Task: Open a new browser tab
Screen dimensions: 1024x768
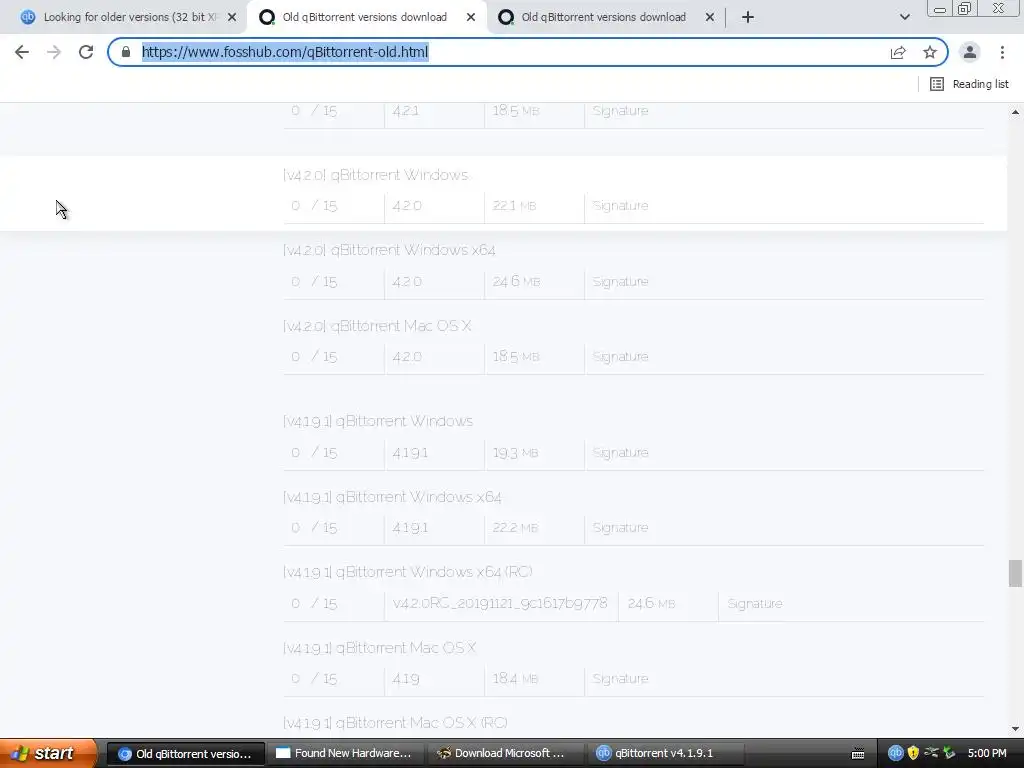Action: [748, 17]
